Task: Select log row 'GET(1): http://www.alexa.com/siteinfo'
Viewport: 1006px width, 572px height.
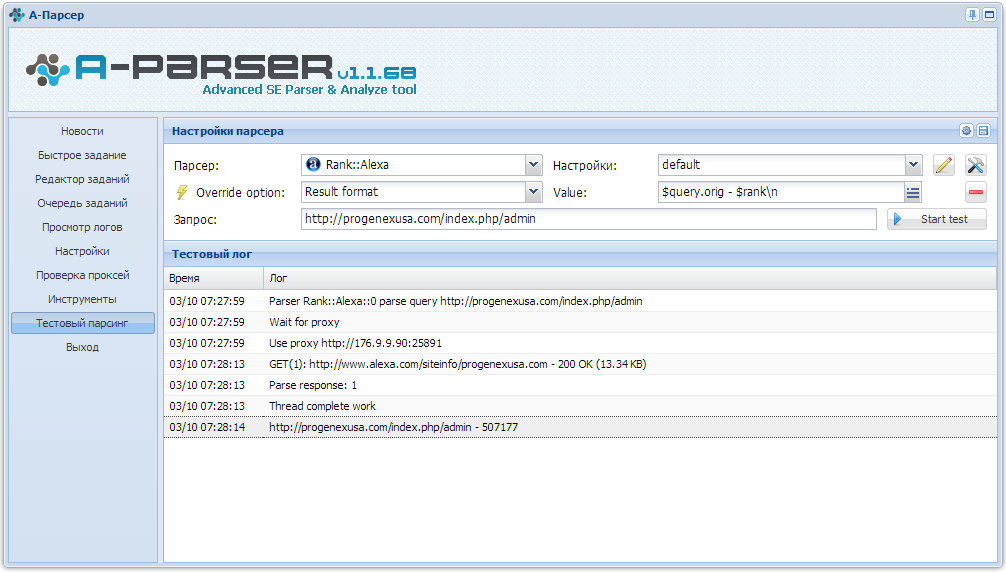Action: (x=581, y=364)
